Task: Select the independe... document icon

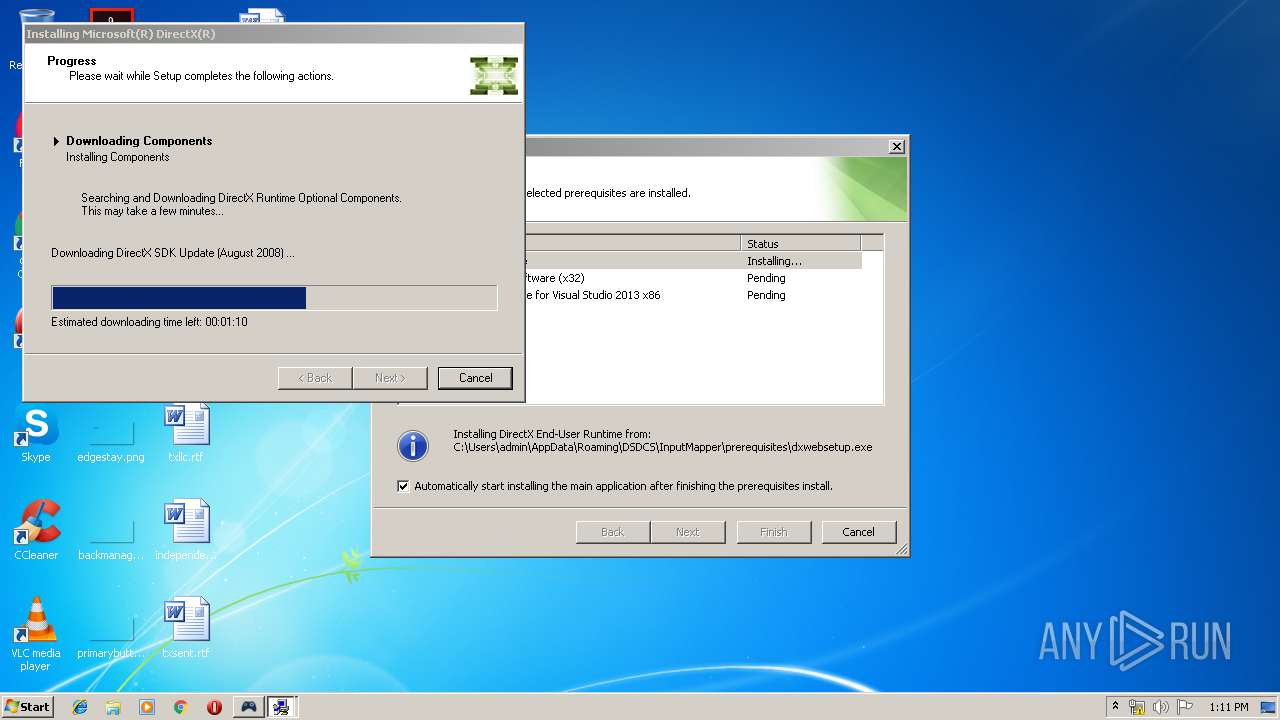Action: pos(186,530)
